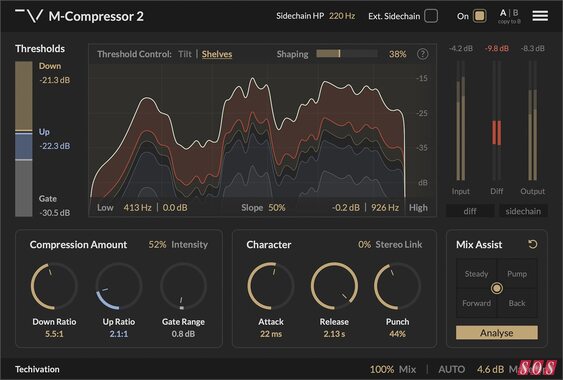Select preset slot A
Image resolution: width=563 pixels, height=380 pixels.
503,13
